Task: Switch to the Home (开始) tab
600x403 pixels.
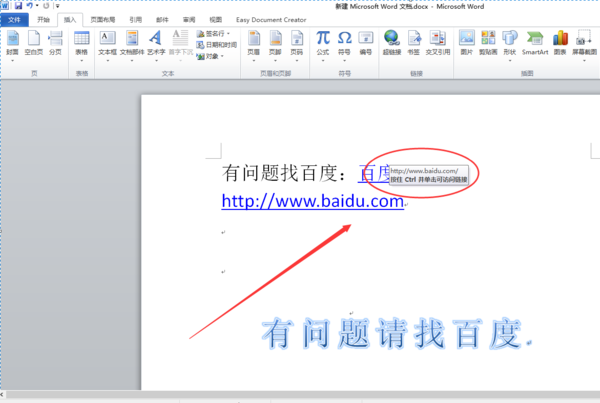Action: (43, 20)
